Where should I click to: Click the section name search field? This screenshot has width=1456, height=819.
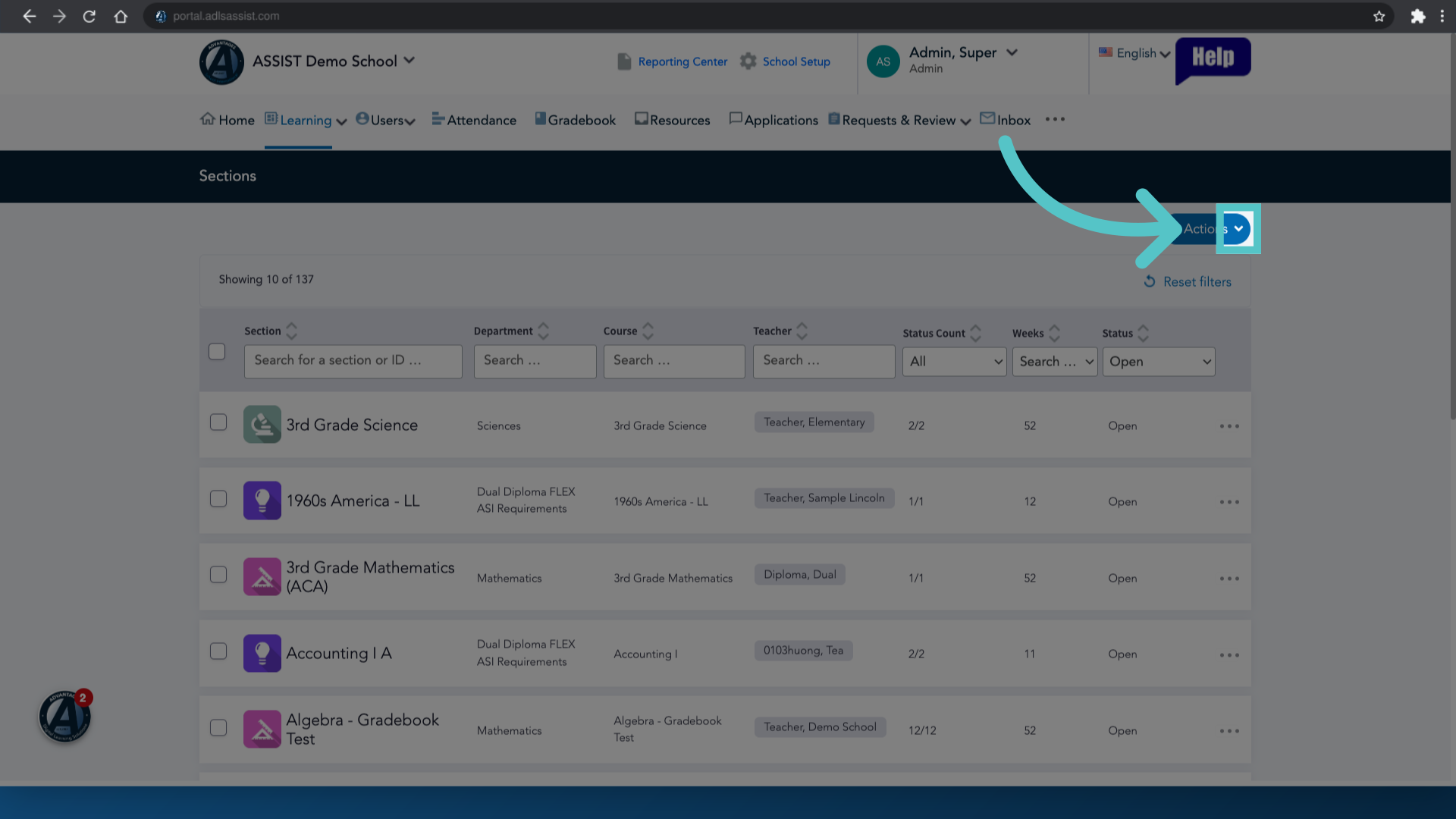point(353,361)
